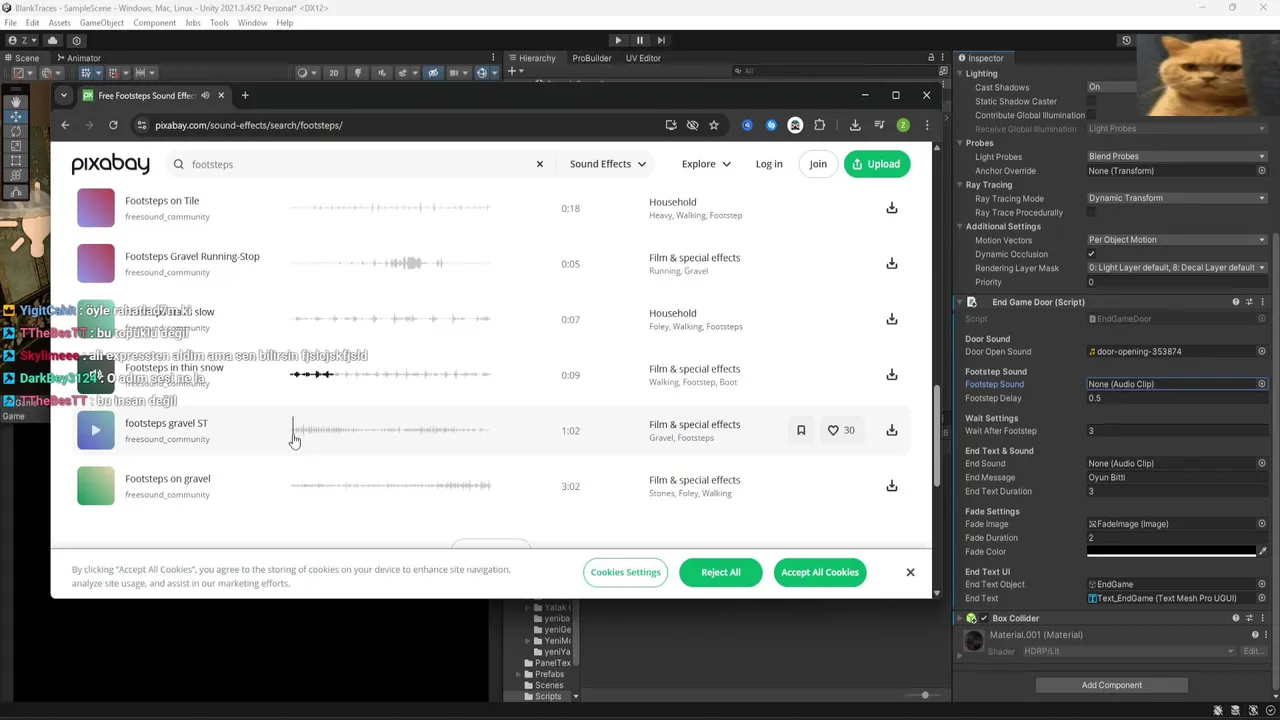Open the Component menu
Viewport: 1280px width, 720px height.
(x=154, y=23)
